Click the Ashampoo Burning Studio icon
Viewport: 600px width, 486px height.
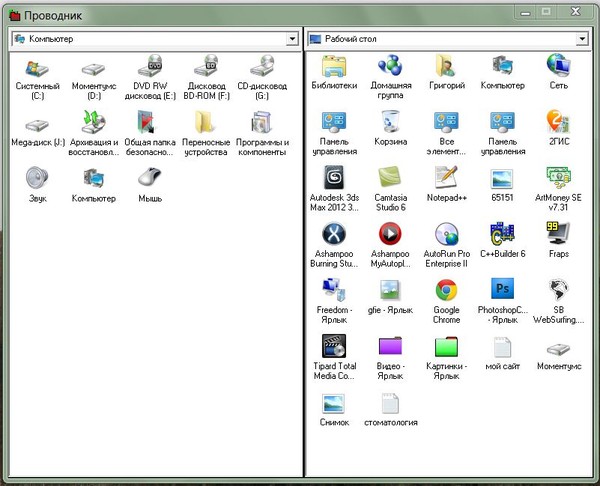click(334, 235)
